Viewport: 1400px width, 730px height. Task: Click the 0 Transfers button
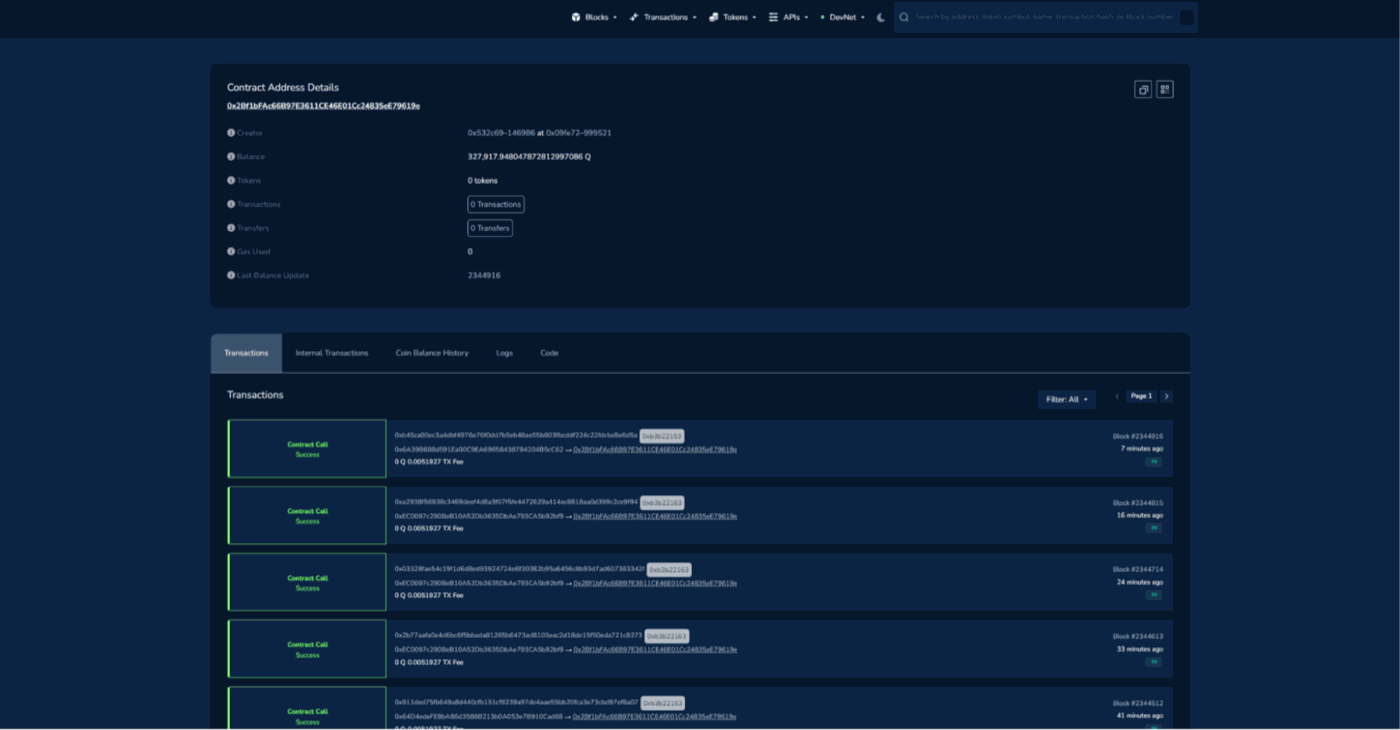point(490,228)
